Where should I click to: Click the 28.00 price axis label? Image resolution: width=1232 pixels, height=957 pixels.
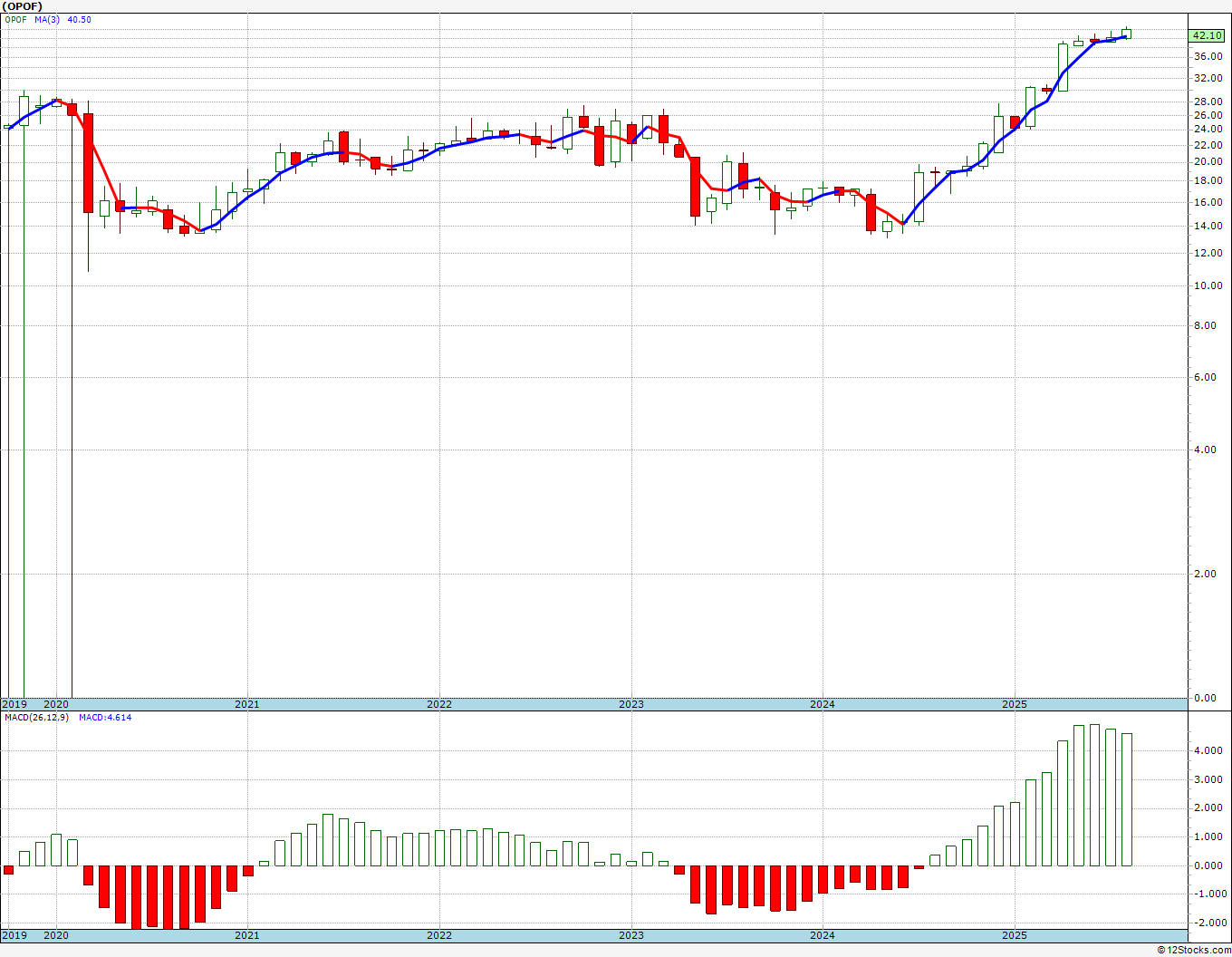[x=1208, y=102]
